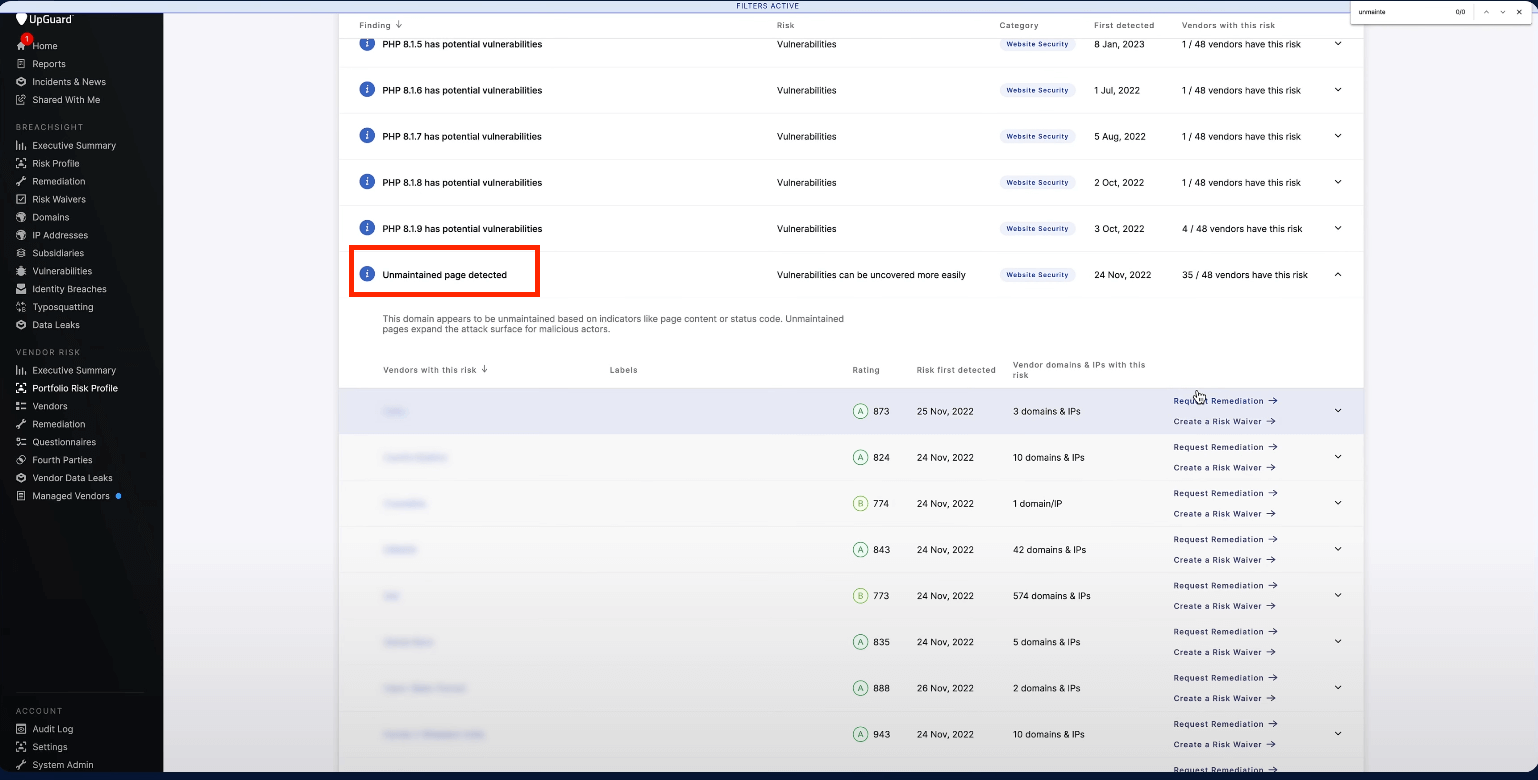
Task: Click the 'Filters Active' banner
Action: click(767, 6)
